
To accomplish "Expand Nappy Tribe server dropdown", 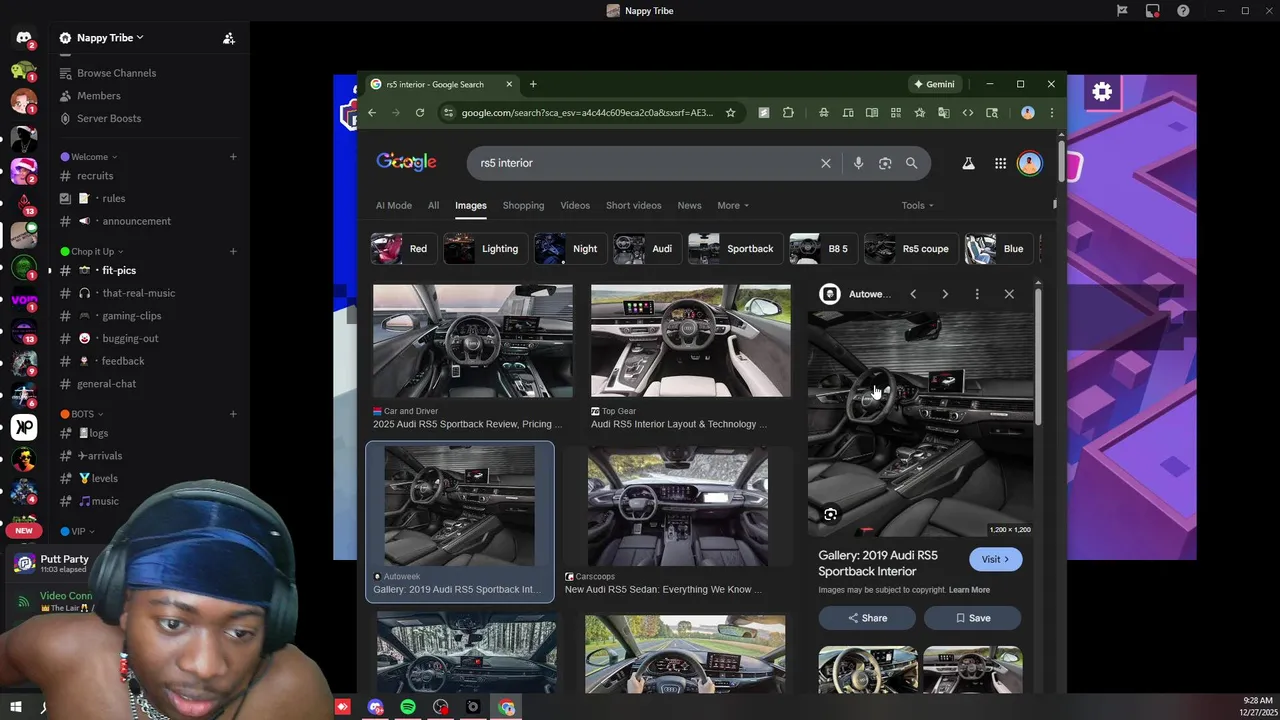I will [110, 38].
